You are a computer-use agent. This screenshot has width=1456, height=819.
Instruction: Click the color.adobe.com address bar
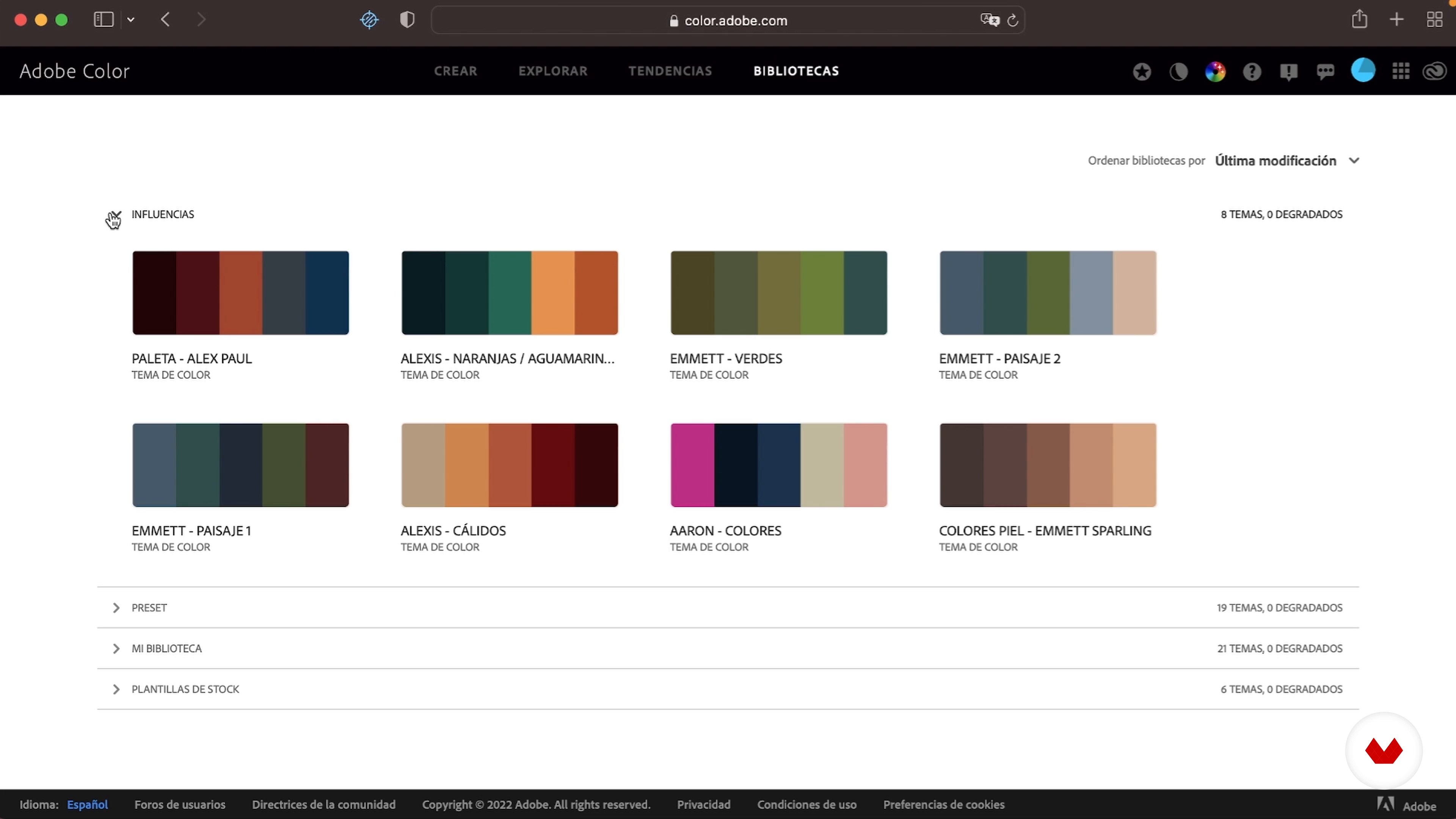click(x=728, y=20)
